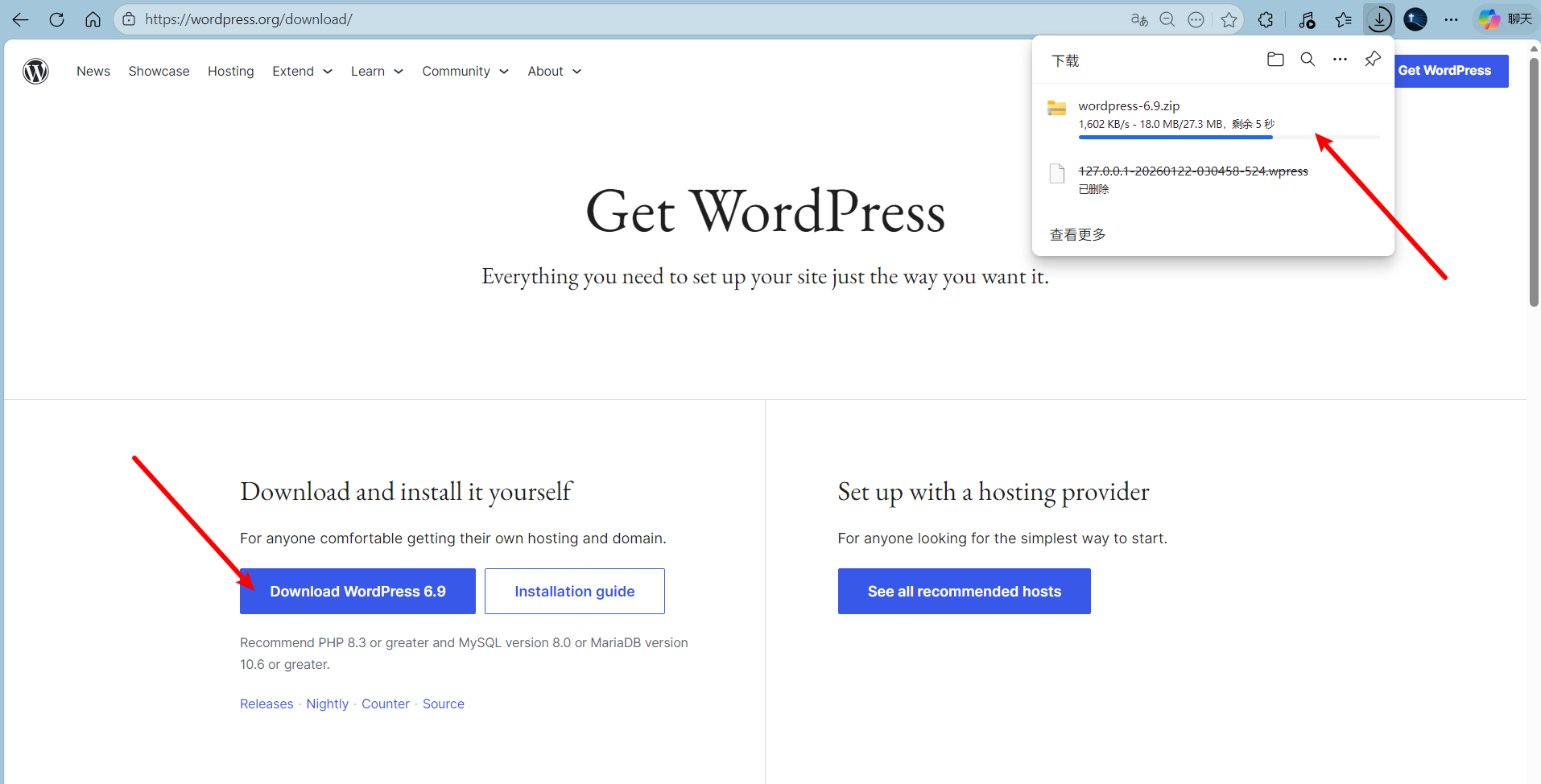
Task: Click Download WordPress 6.9 button
Action: click(x=357, y=592)
